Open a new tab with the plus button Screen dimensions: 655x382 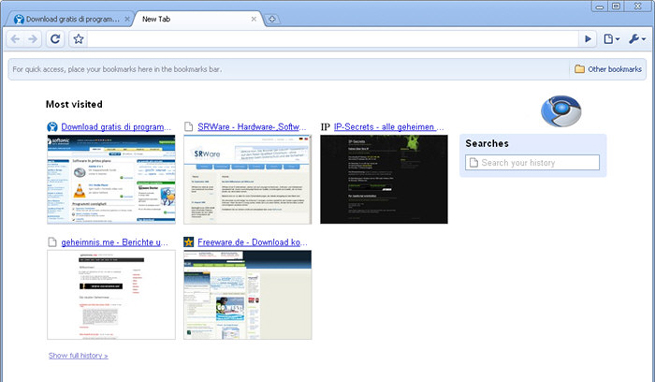(272, 19)
